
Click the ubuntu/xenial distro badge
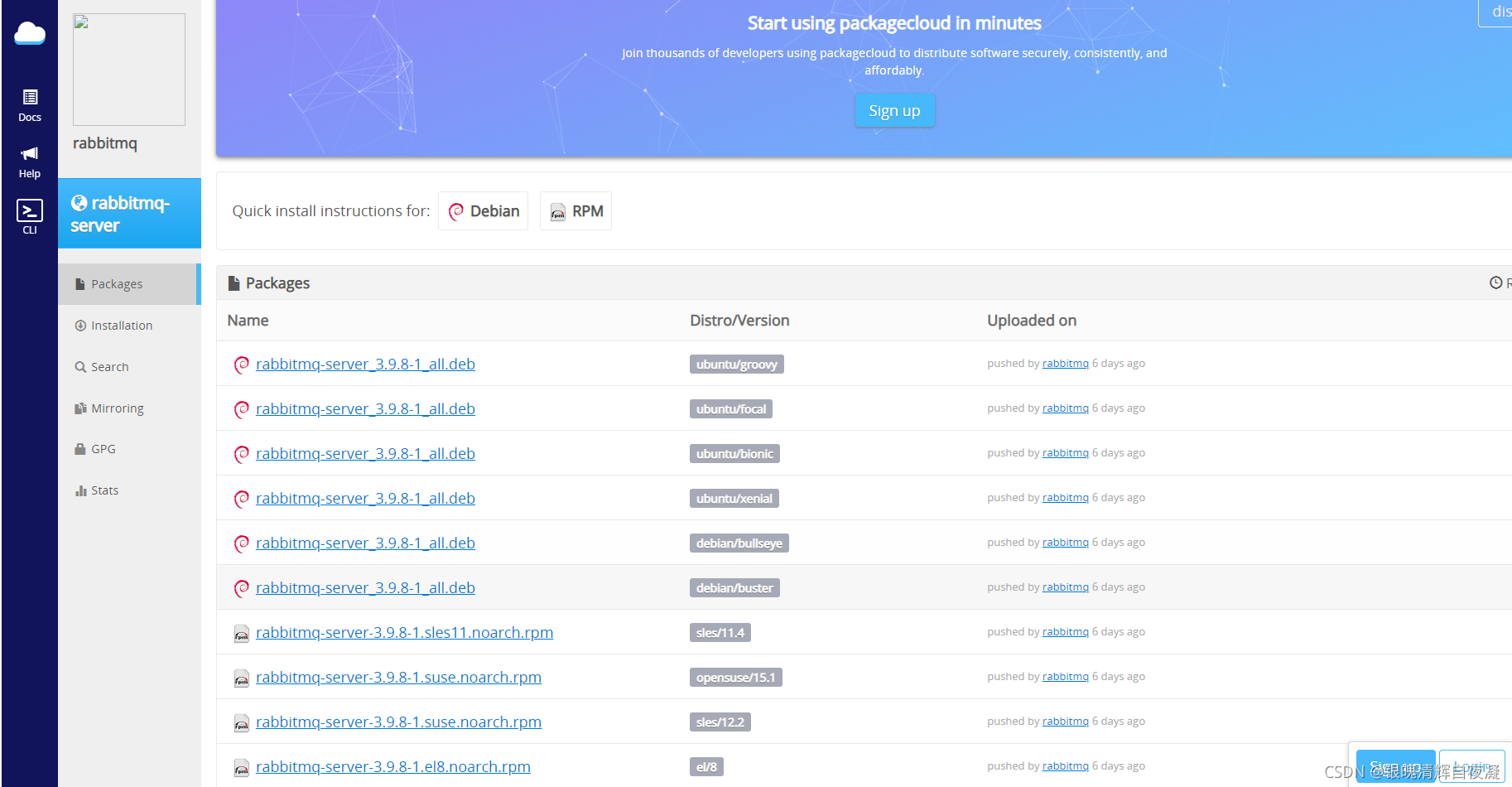(734, 499)
